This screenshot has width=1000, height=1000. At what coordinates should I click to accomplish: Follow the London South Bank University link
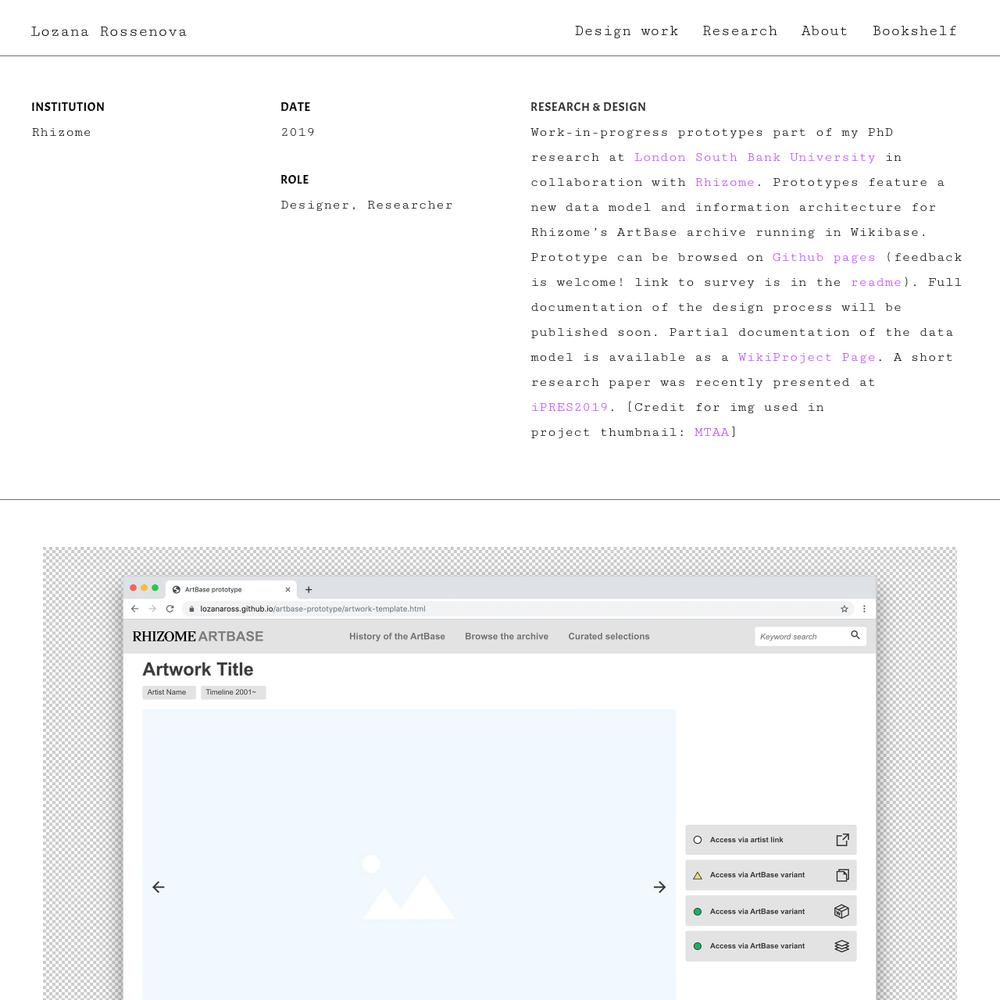754,157
